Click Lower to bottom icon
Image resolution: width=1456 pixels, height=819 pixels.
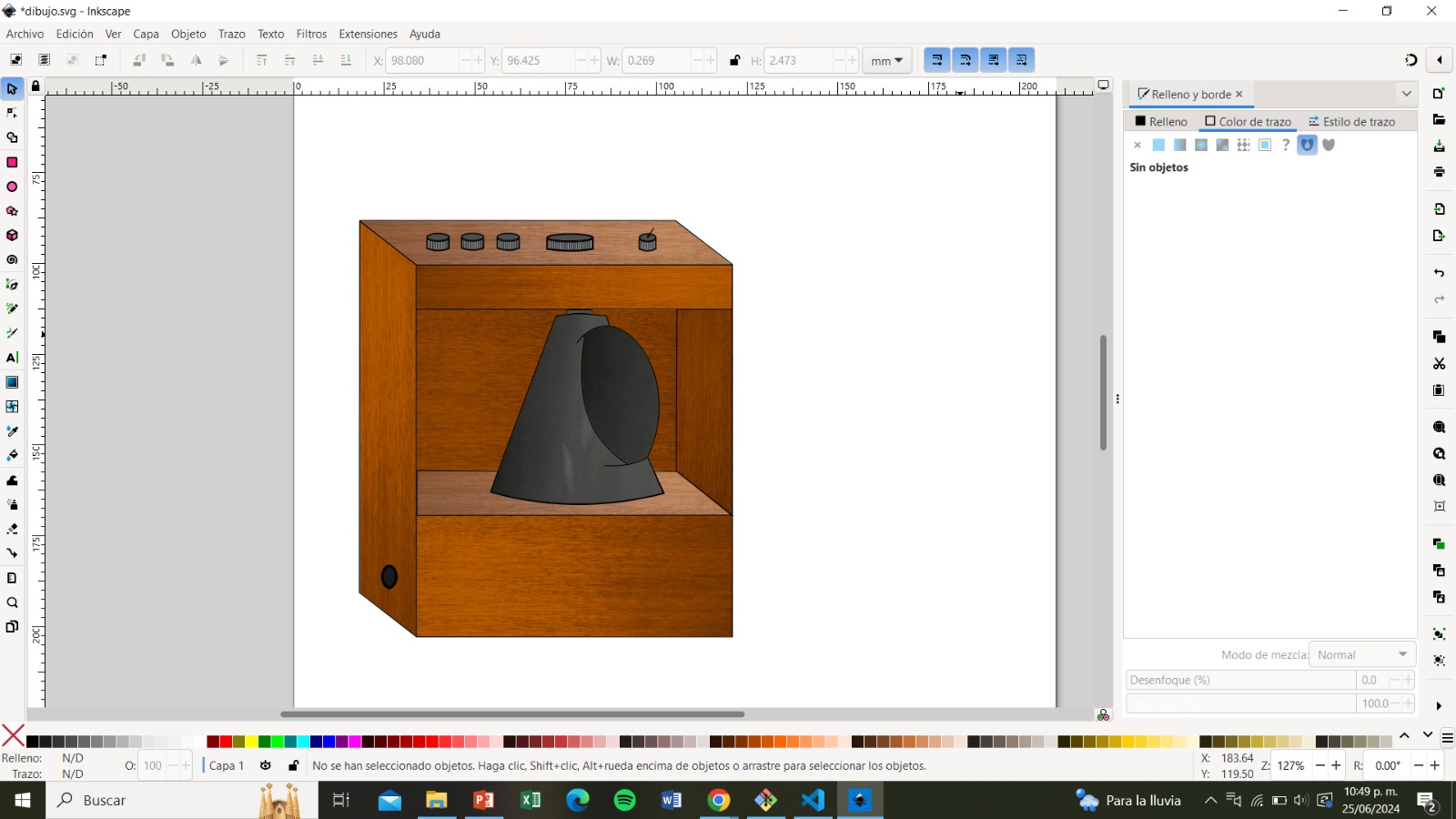coord(346,60)
